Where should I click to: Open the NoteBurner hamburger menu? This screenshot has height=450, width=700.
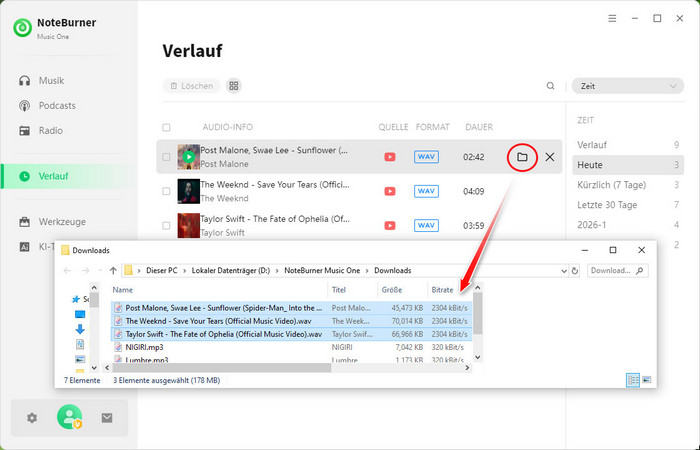[x=612, y=18]
